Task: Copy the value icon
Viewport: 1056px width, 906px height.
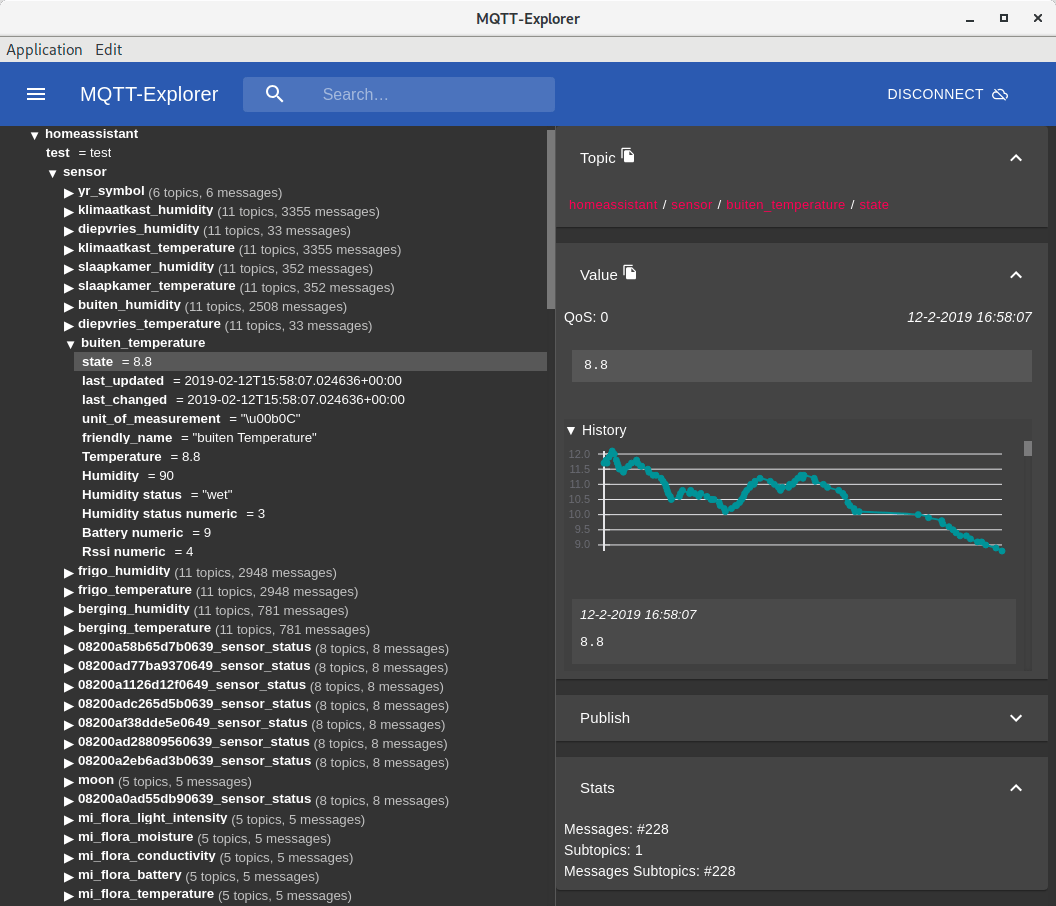Action: [x=630, y=272]
